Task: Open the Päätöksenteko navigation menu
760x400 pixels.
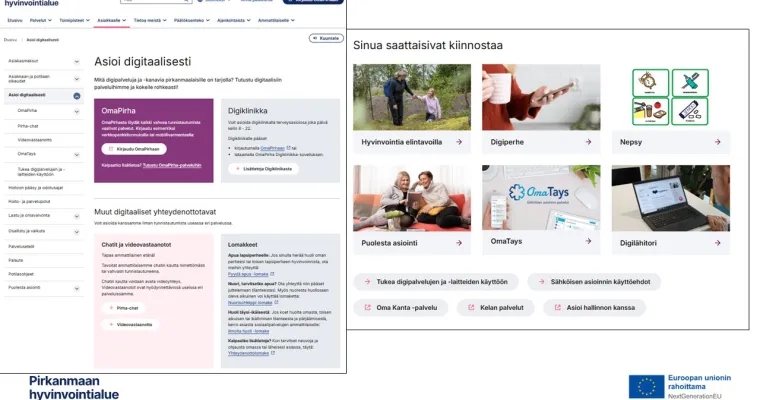Action: pos(191,20)
